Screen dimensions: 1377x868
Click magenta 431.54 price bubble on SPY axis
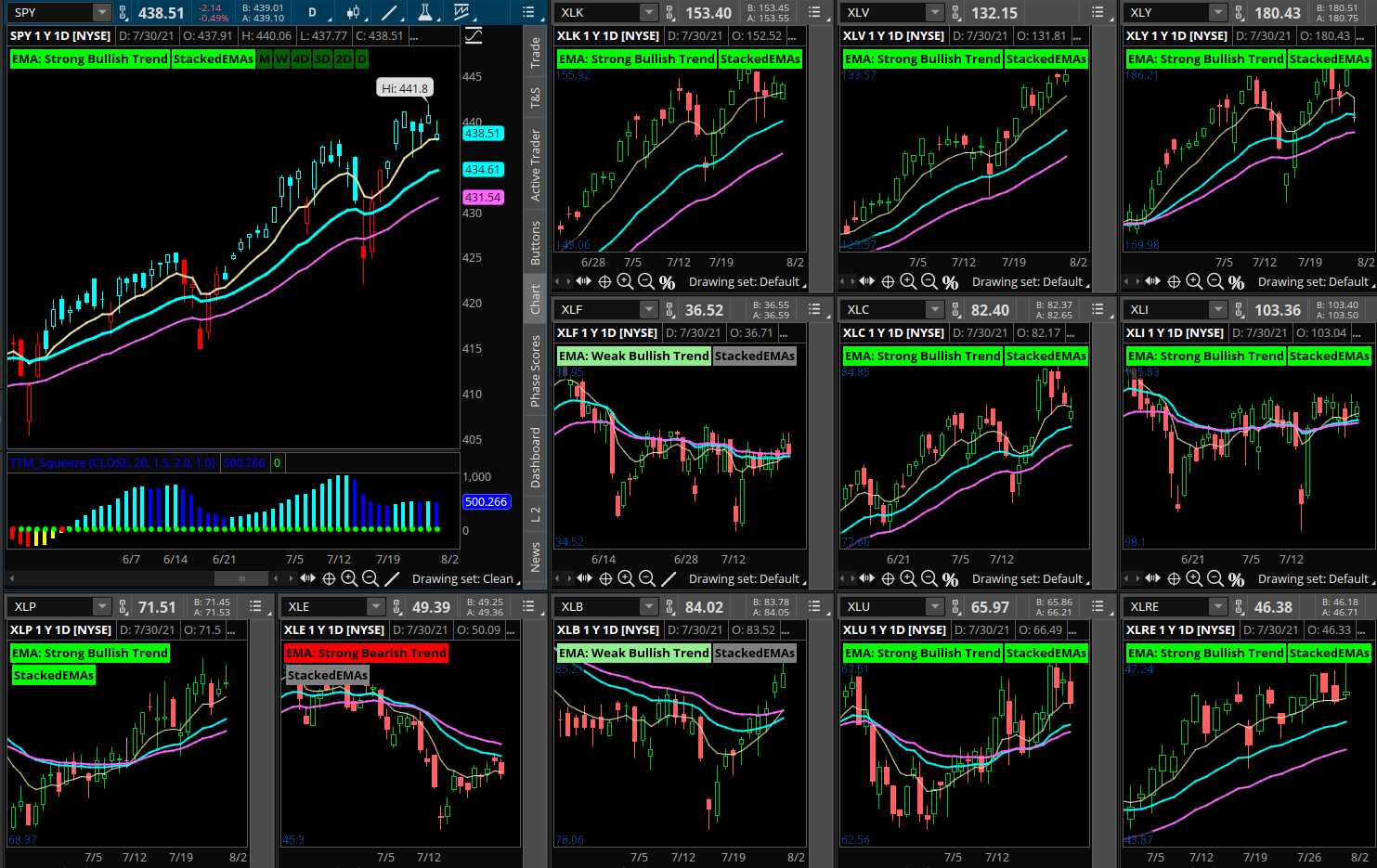tap(483, 198)
